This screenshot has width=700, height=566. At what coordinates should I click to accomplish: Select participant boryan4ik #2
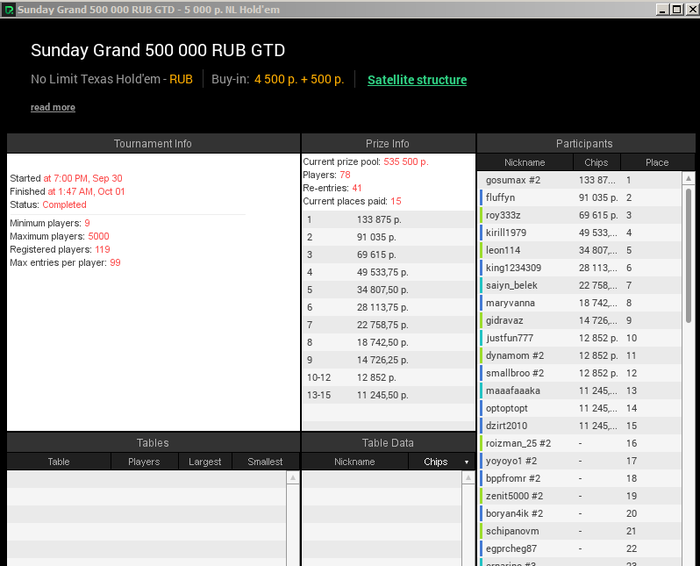coord(579,514)
